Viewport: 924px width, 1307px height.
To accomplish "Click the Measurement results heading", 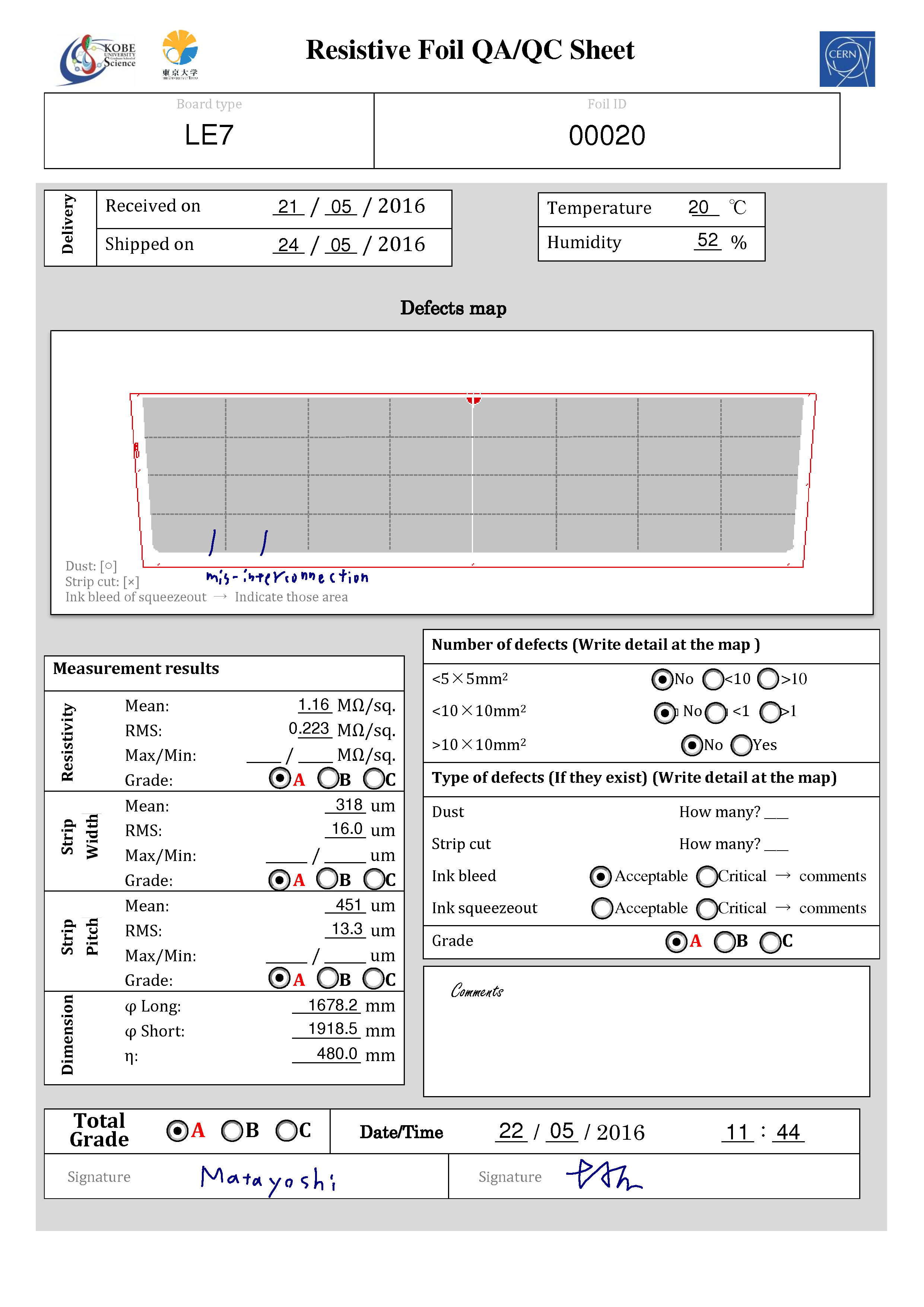I will pos(136,668).
